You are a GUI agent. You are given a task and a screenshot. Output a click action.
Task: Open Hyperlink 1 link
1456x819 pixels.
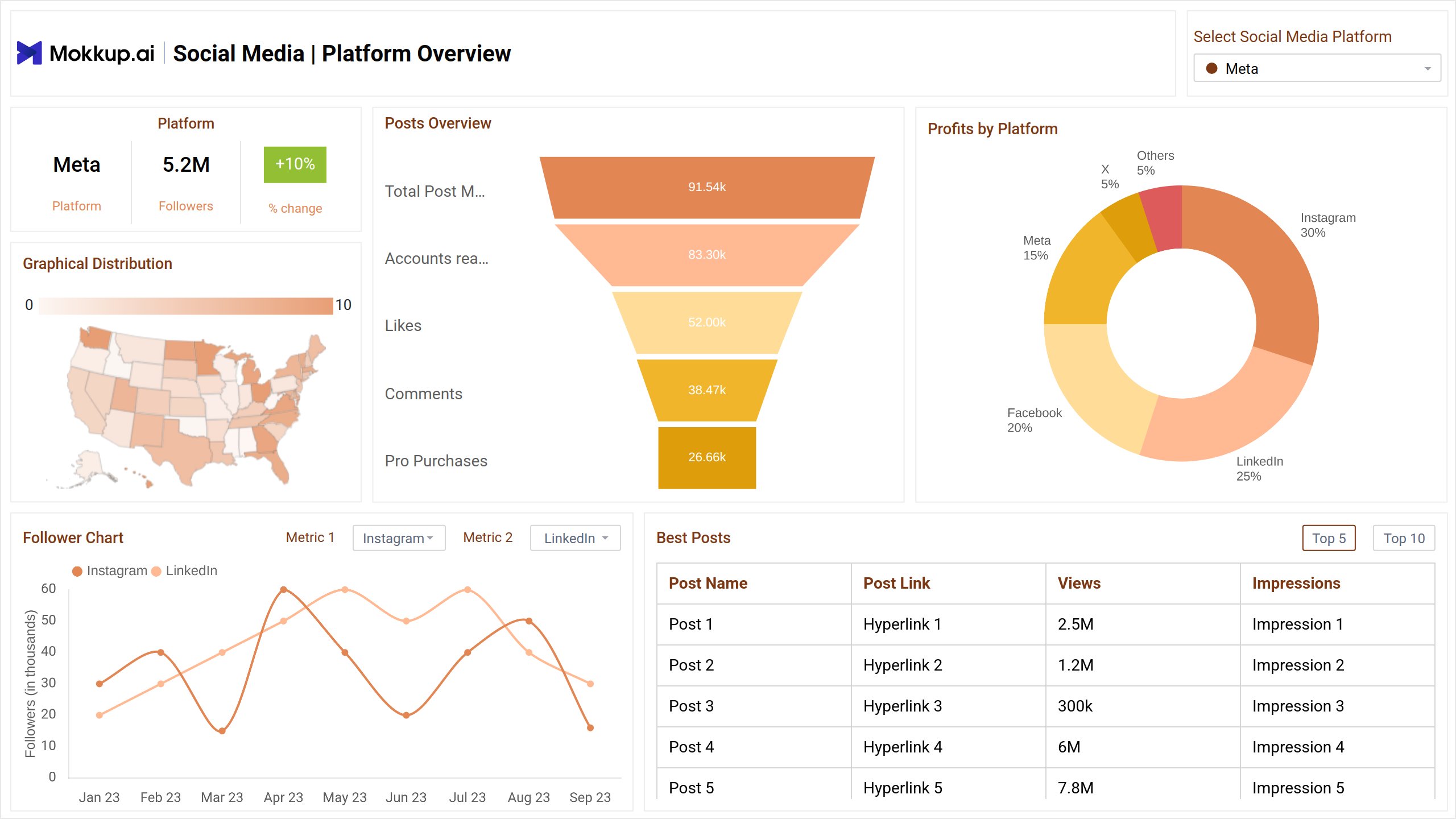pos(902,624)
